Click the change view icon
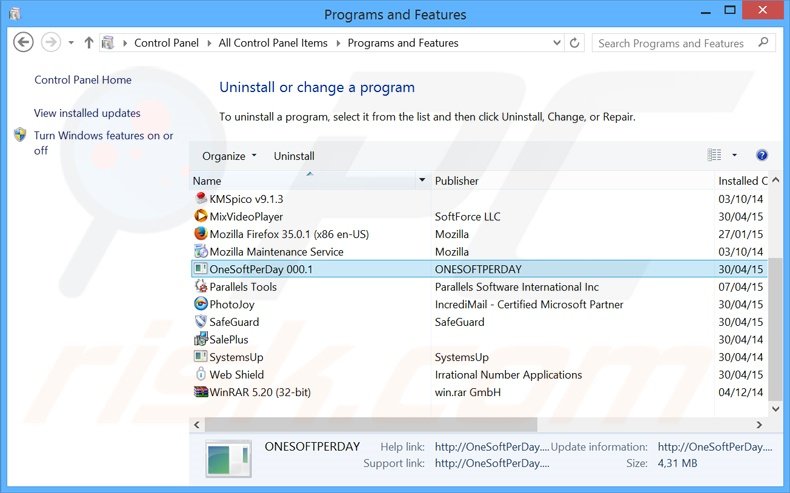790x493 pixels. (x=714, y=155)
